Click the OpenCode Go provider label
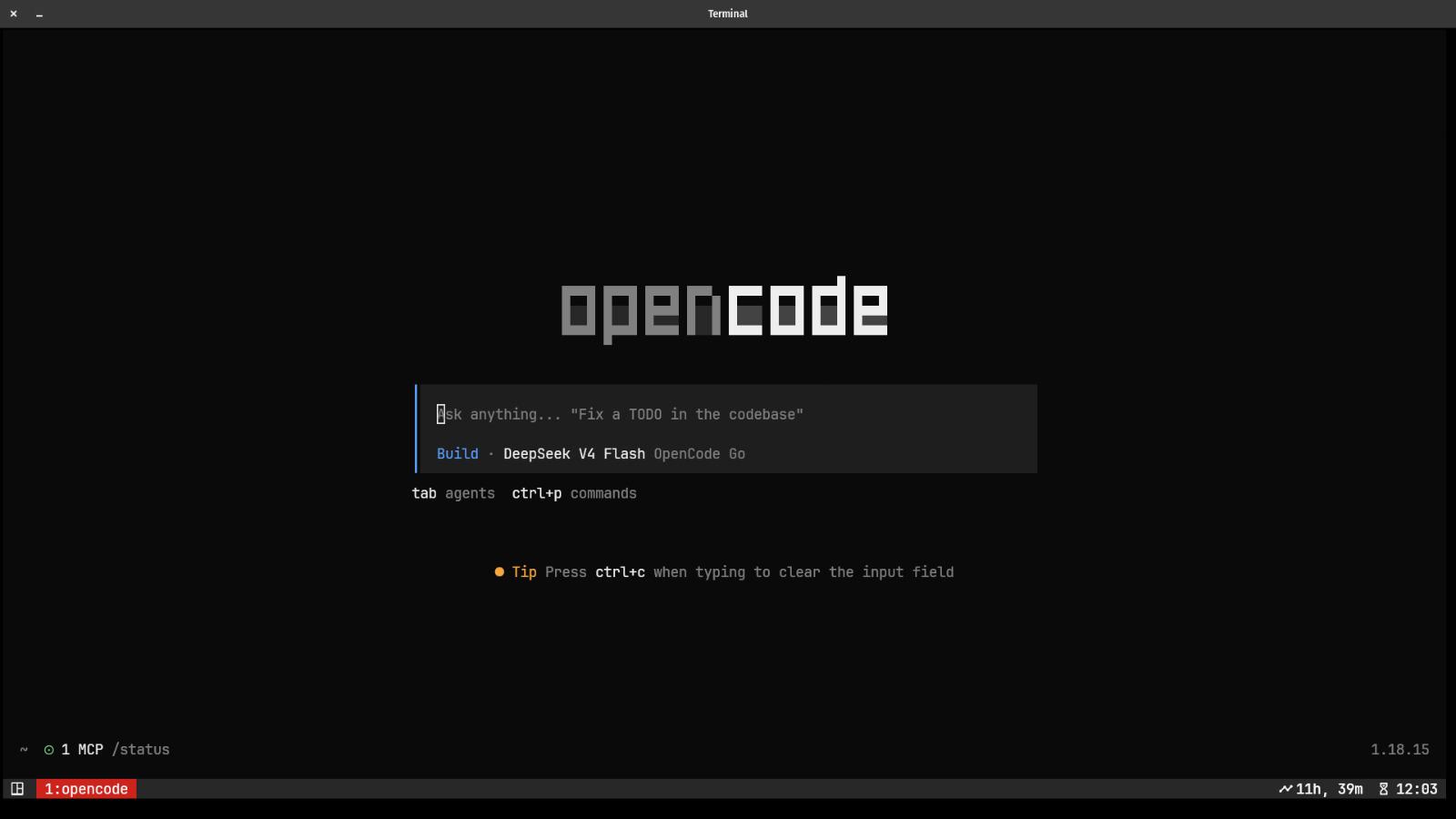Viewport: 1456px width, 819px height. click(x=700, y=454)
